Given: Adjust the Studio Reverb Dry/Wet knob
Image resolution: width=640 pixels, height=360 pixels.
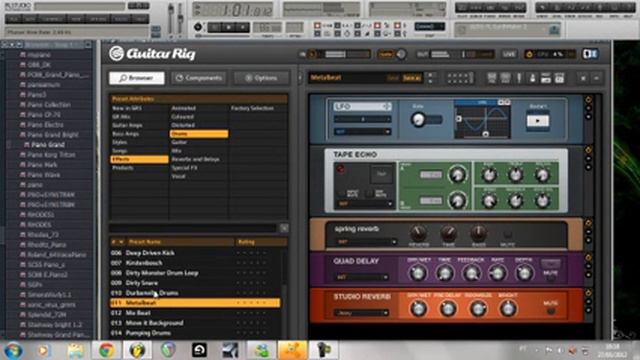Looking at the screenshot, I should [x=418, y=309].
